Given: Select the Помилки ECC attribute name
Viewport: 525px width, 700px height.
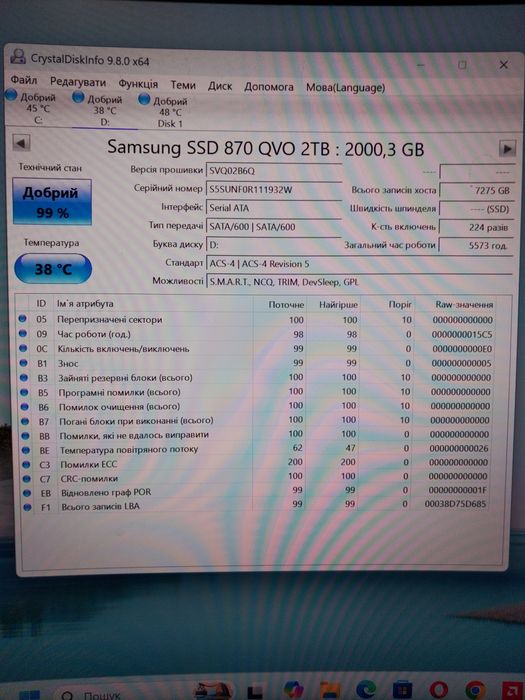Looking at the screenshot, I should (x=88, y=464).
